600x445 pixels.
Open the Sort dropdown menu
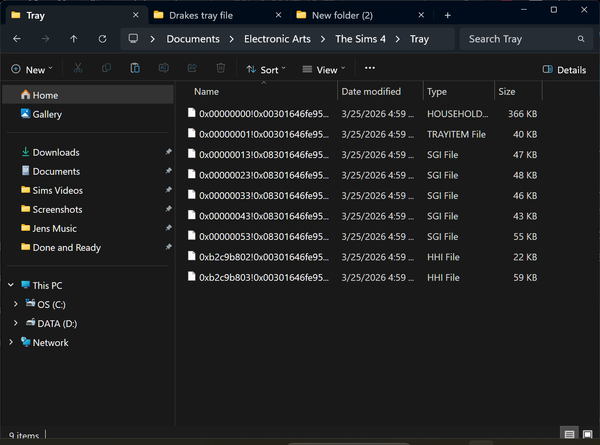coord(266,70)
